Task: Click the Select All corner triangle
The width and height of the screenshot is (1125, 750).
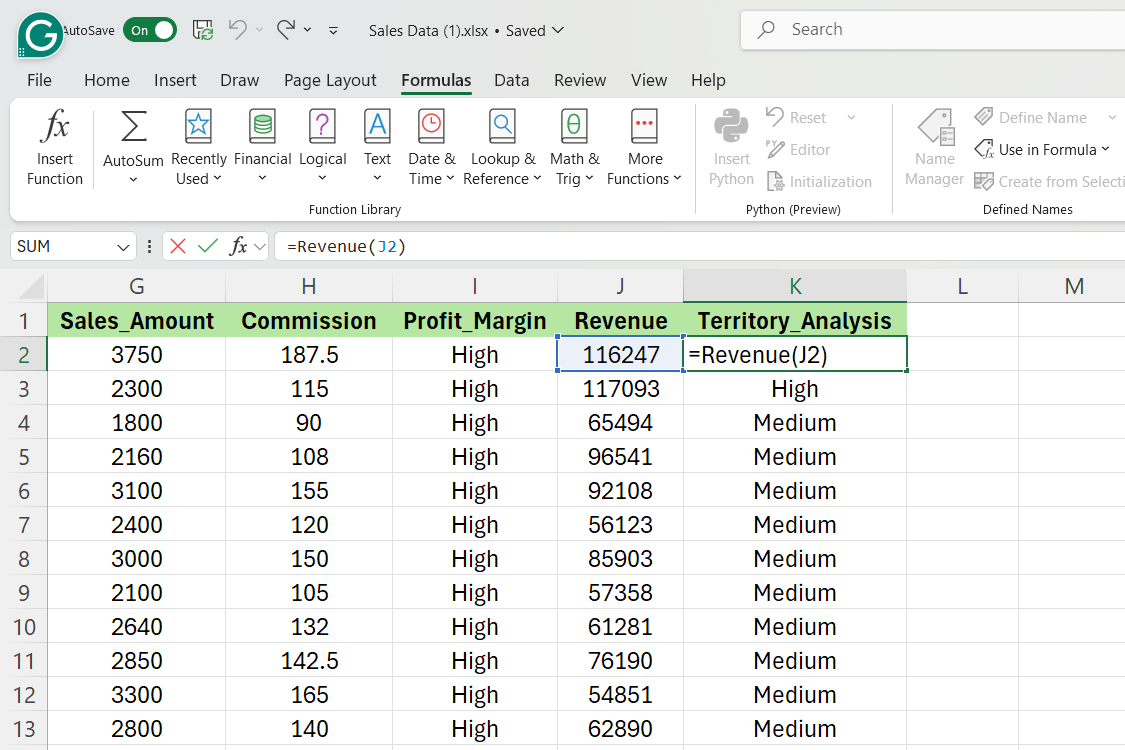Action: point(31,287)
